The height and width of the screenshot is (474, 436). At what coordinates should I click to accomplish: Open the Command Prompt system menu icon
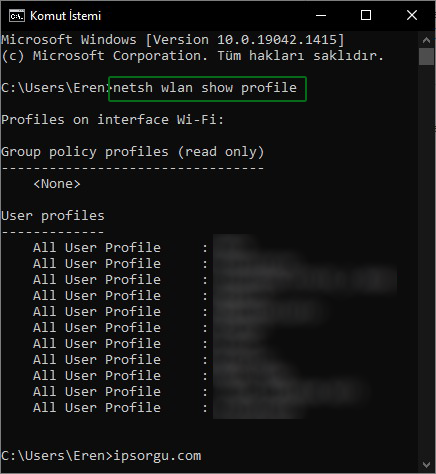click(x=17, y=16)
